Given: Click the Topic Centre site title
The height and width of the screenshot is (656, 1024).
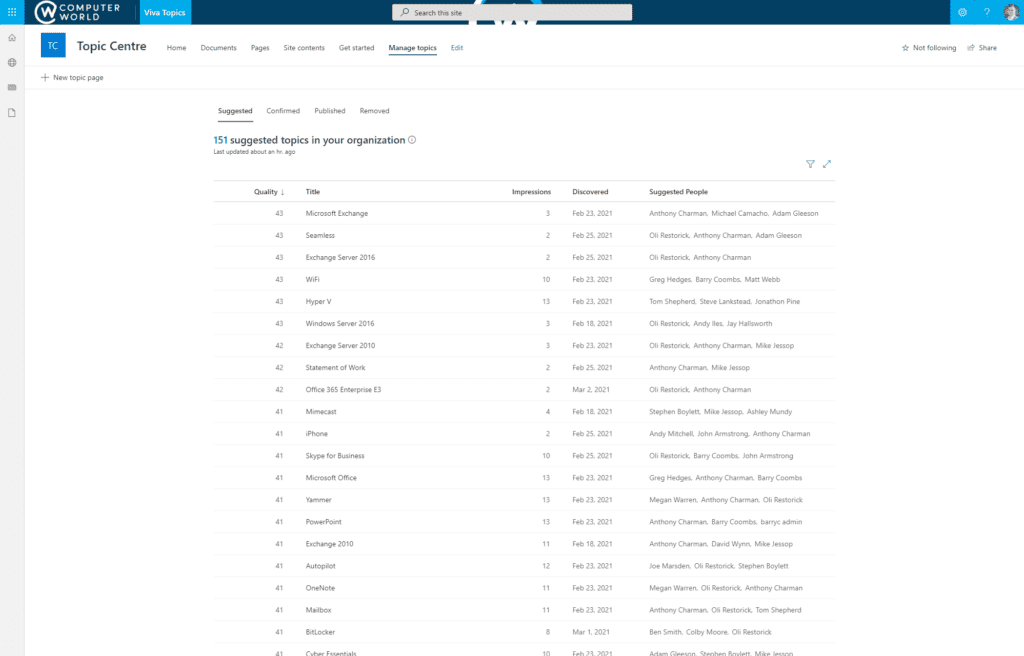Looking at the screenshot, I should (112, 46).
